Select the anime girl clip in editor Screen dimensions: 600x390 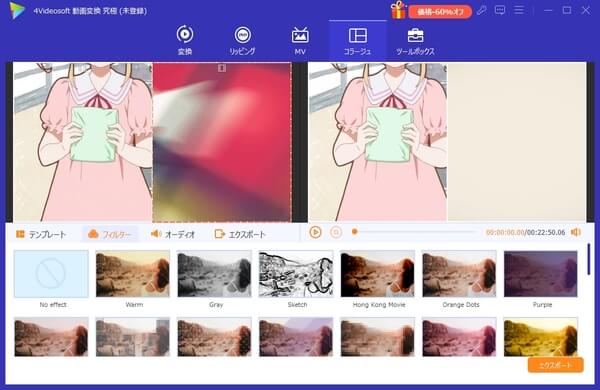(x=83, y=142)
